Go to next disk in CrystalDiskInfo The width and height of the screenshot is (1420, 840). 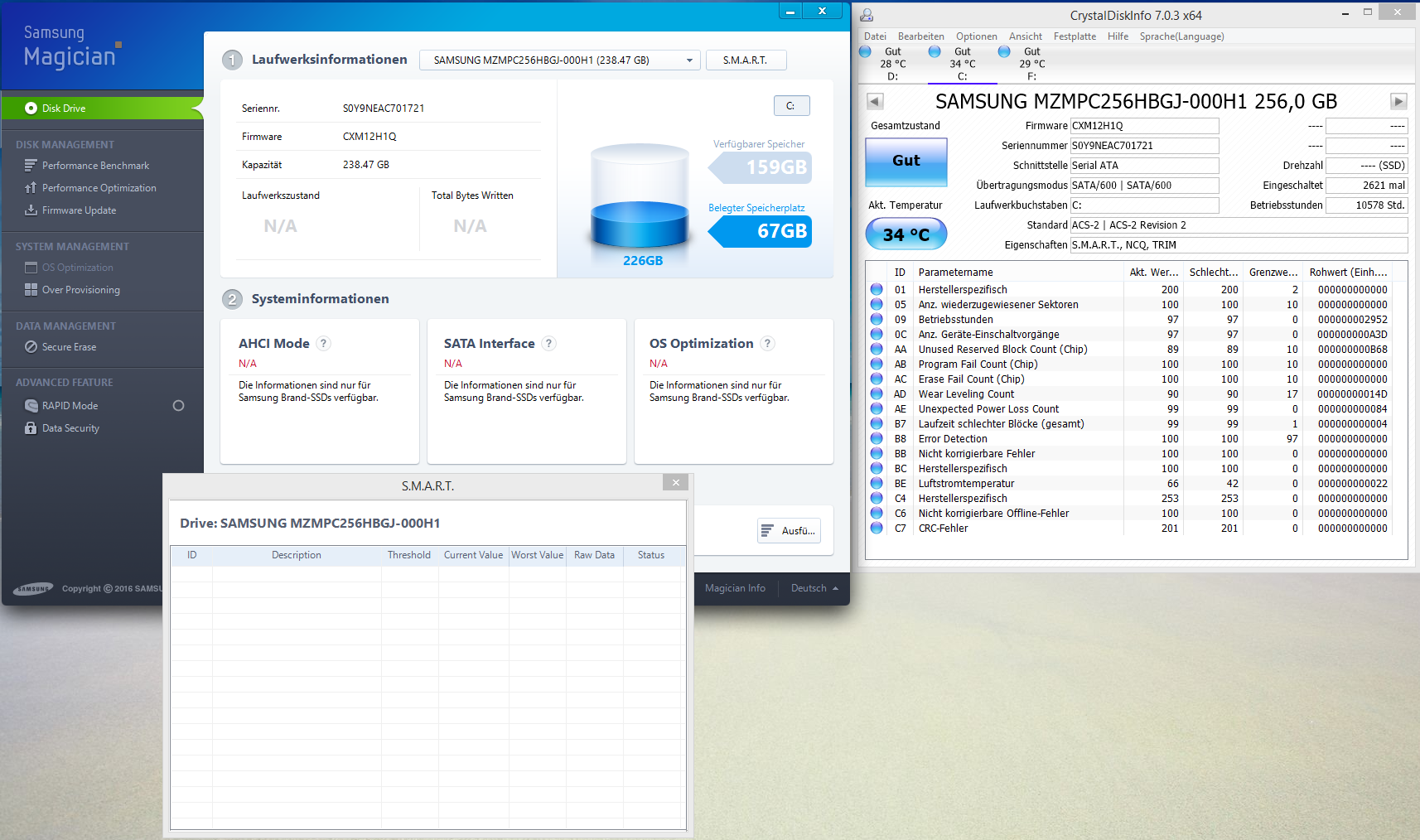[1398, 101]
